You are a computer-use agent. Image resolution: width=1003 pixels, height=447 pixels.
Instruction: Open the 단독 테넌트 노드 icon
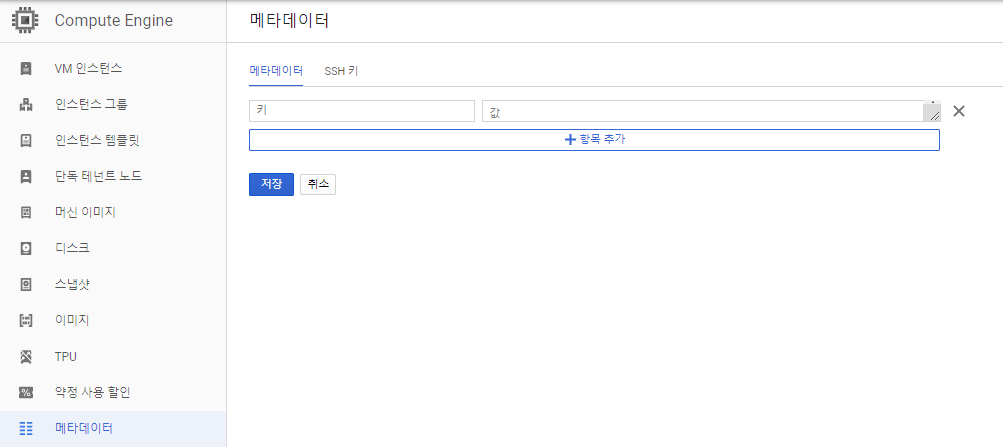[x=26, y=176]
